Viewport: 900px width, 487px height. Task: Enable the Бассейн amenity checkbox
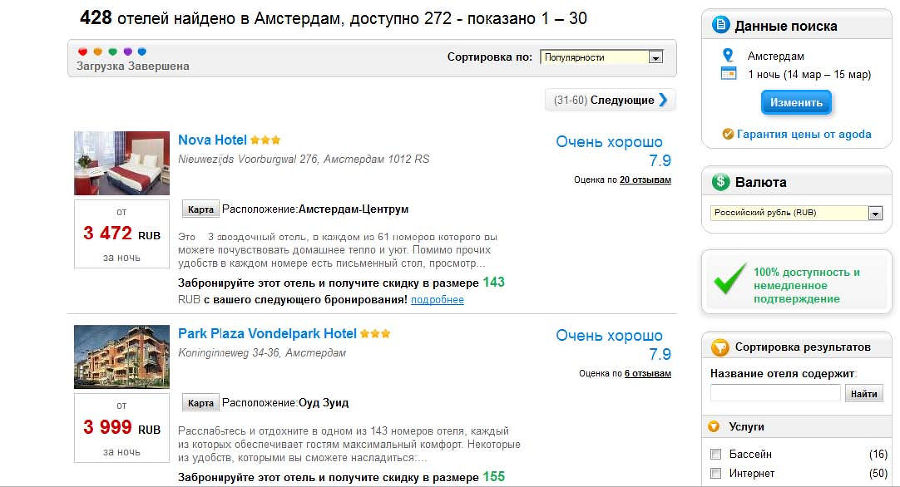[x=715, y=454]
